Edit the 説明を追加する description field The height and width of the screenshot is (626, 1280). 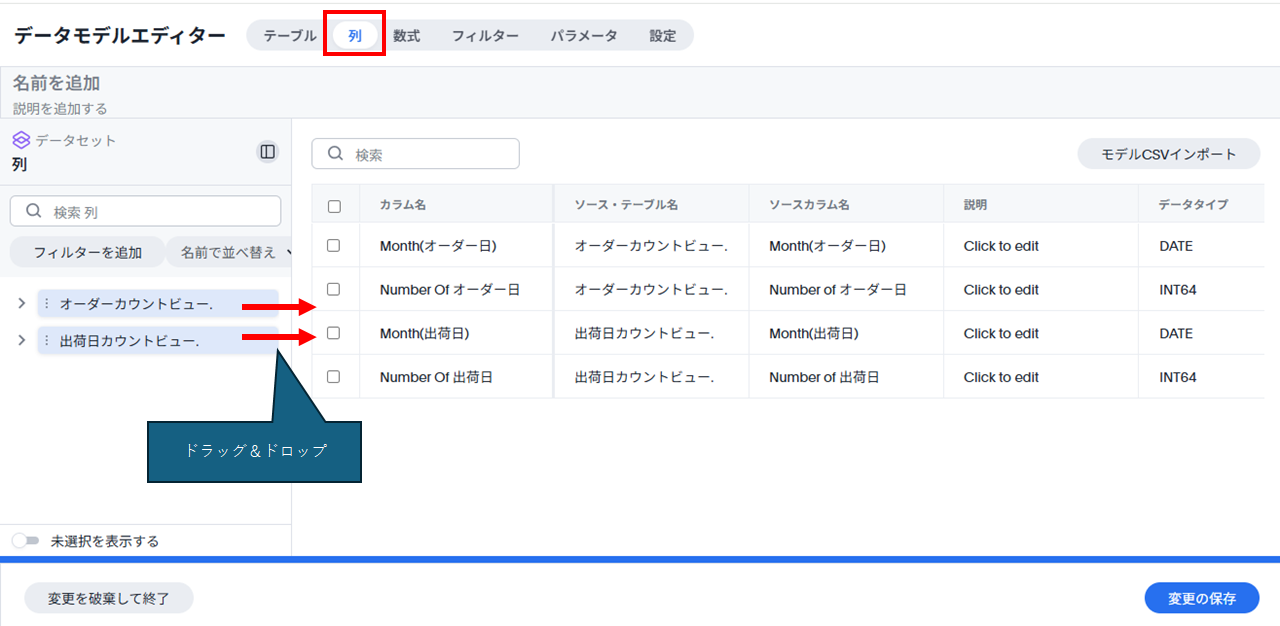click(x=60, y=108)
